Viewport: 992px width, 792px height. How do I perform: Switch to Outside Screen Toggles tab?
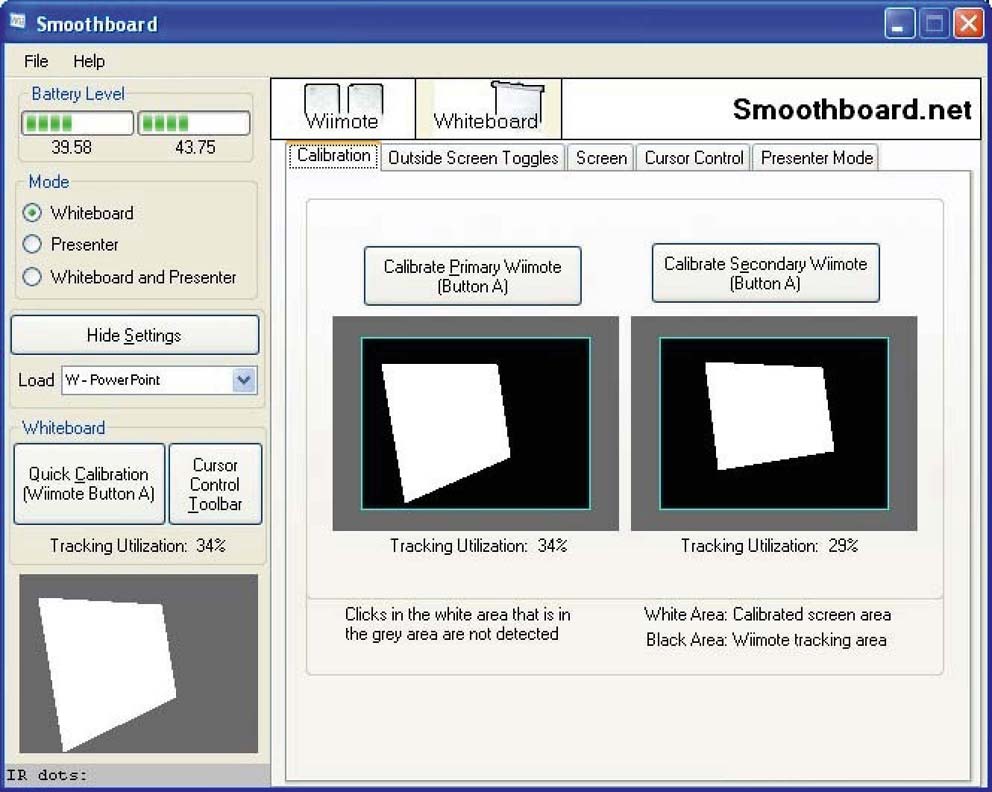(473, 158)
